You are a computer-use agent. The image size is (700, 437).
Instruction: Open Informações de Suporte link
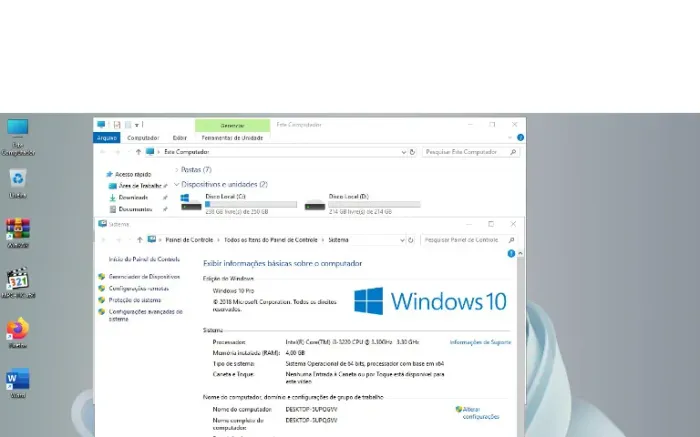click(x=480, y=342)
